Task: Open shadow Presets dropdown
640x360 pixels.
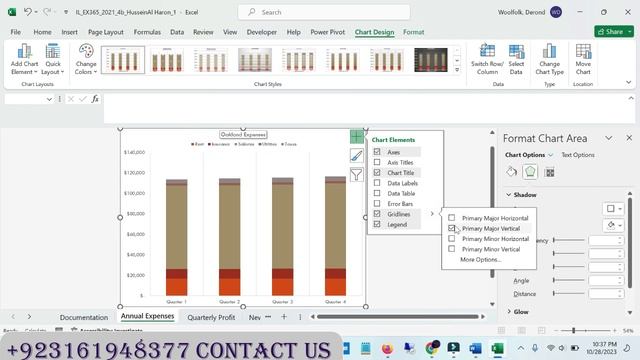Action: point(613,209)
